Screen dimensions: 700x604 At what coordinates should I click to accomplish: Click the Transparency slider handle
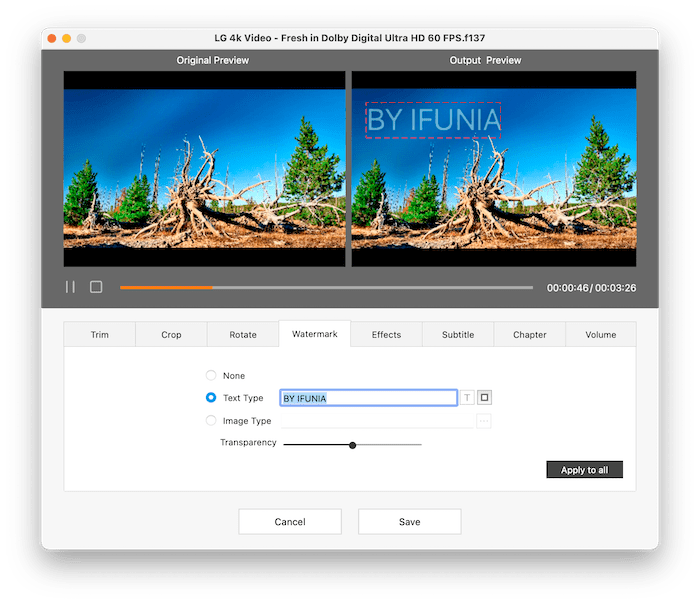(x=353, y=445)
